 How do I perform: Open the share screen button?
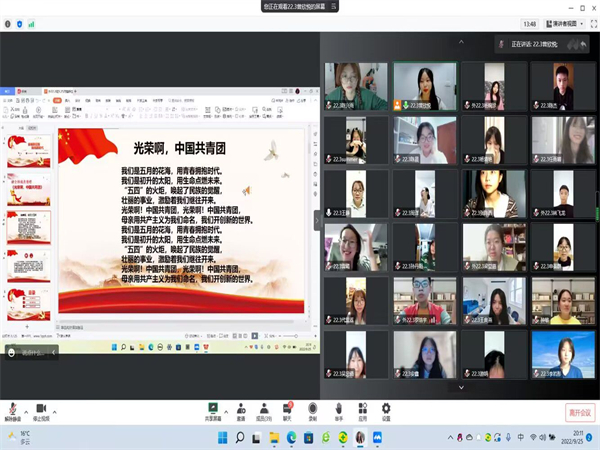(x=212, y=408)
